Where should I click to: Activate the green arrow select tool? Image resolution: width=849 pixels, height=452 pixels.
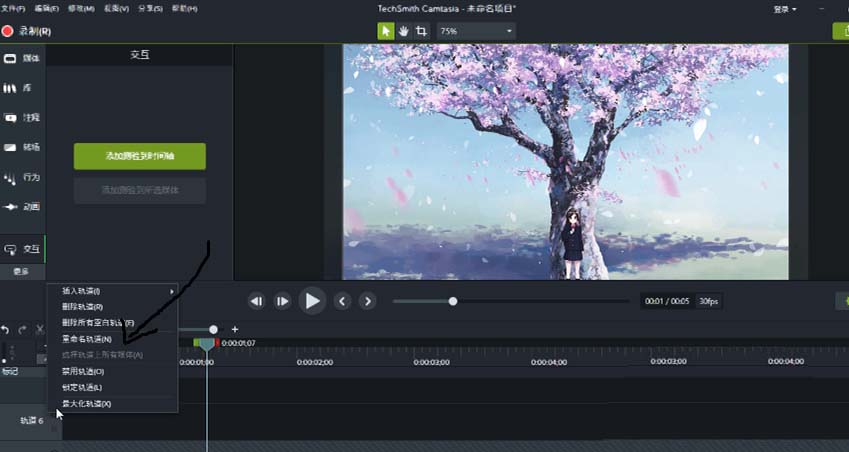(386, 31)
